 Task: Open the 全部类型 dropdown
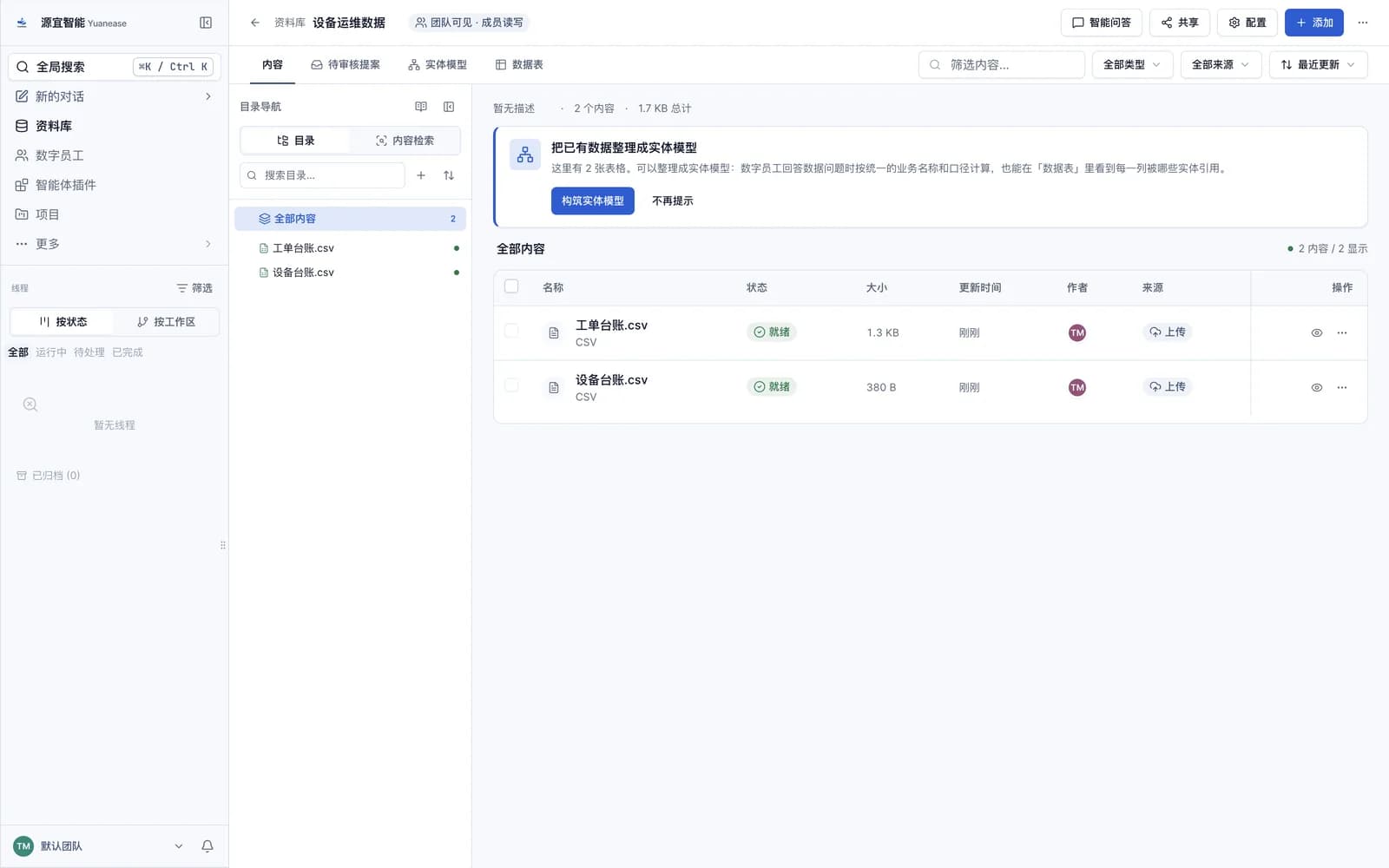(1132, 65)
